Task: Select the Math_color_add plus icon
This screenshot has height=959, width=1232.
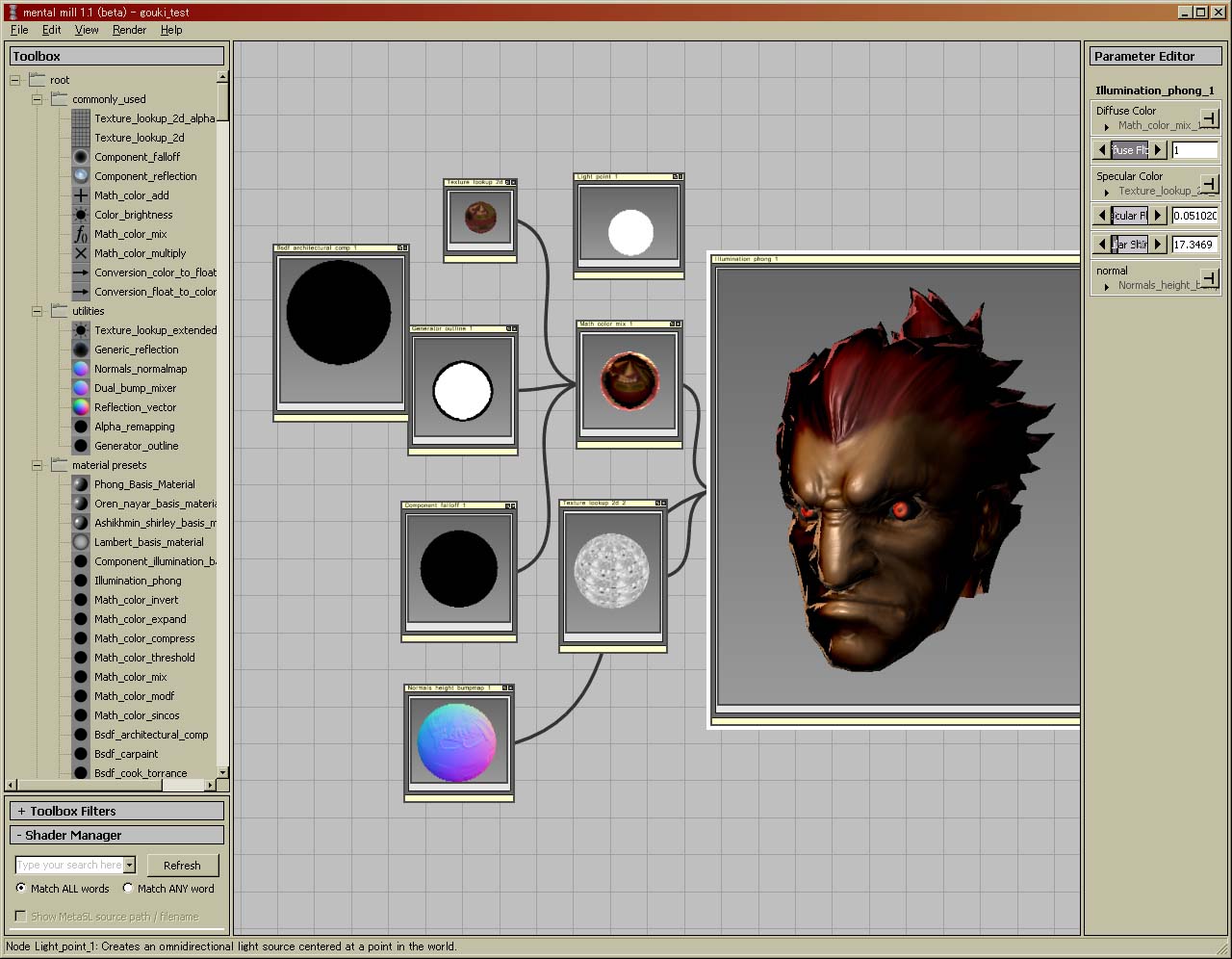Action: [x=81, y=195]
